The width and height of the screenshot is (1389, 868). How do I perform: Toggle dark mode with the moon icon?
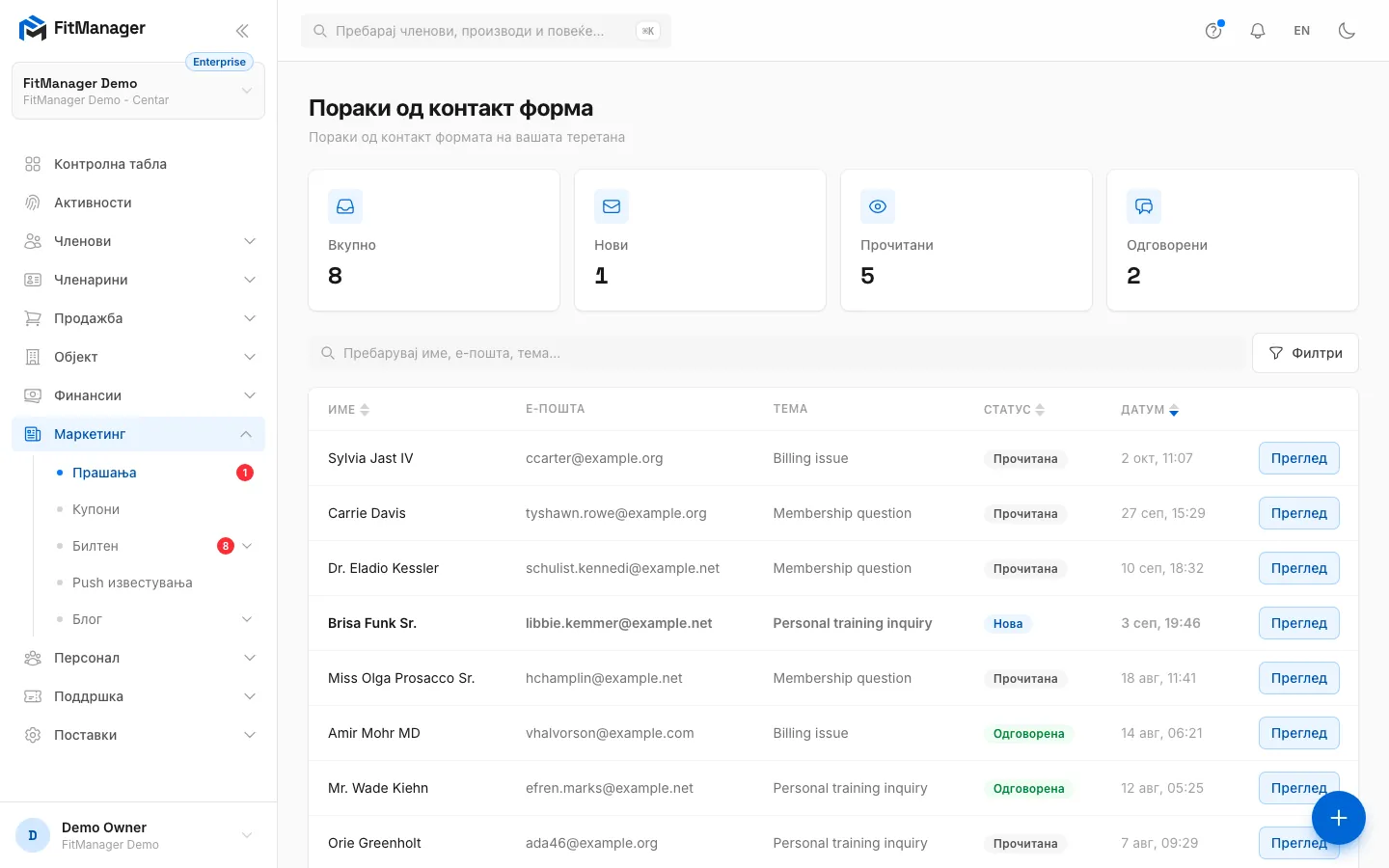[x=1348, y=31]
